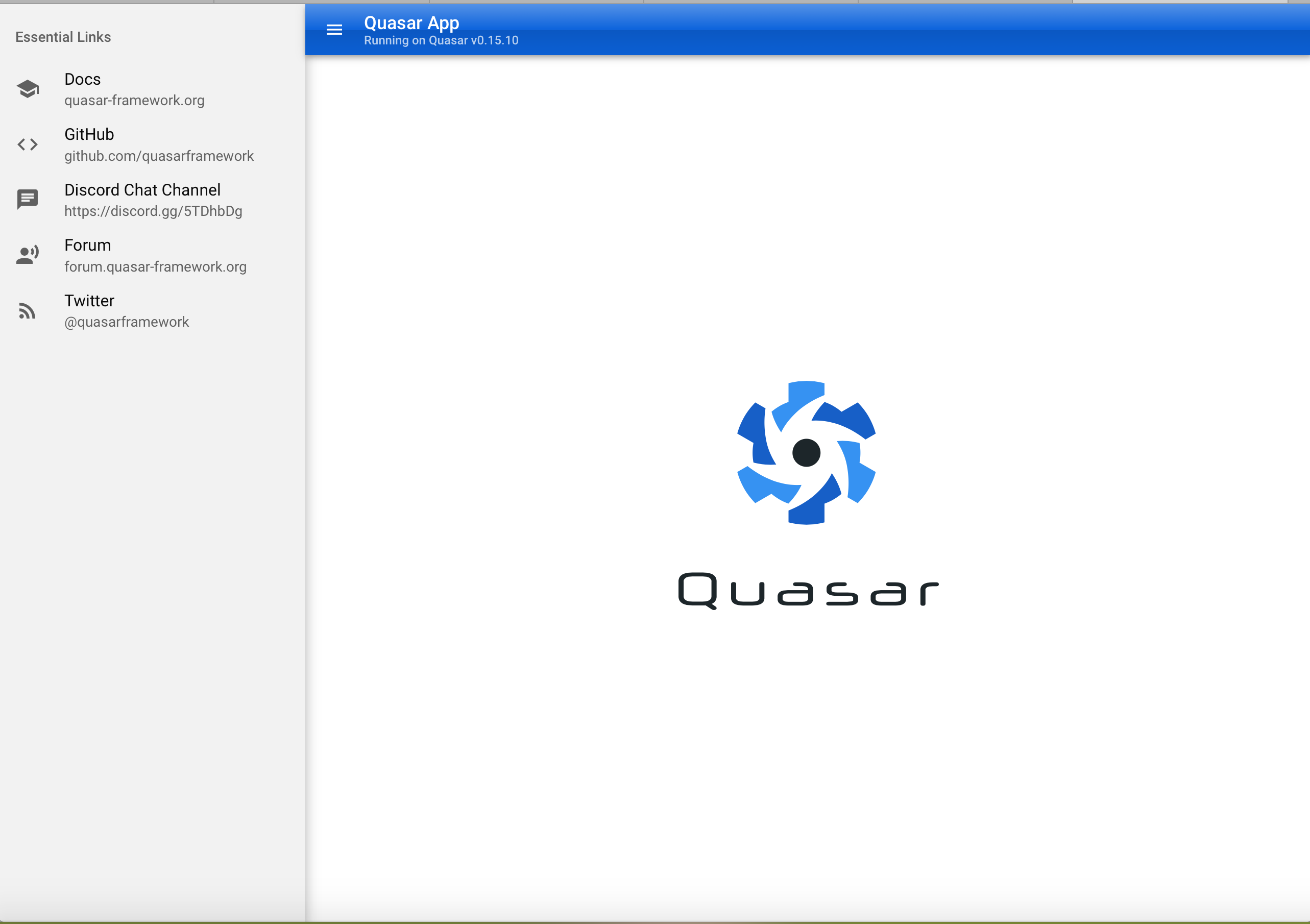Click the Running on Quasar v0.15.10 subtitle
This screenshot has height=924, width=1310.
tap(441, 40)
